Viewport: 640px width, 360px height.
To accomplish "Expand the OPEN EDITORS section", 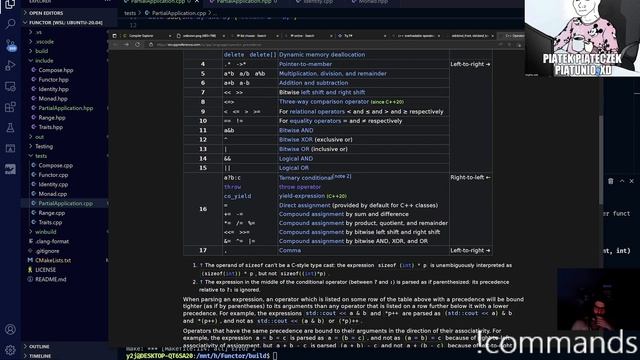I will click(x=65, y=13).
